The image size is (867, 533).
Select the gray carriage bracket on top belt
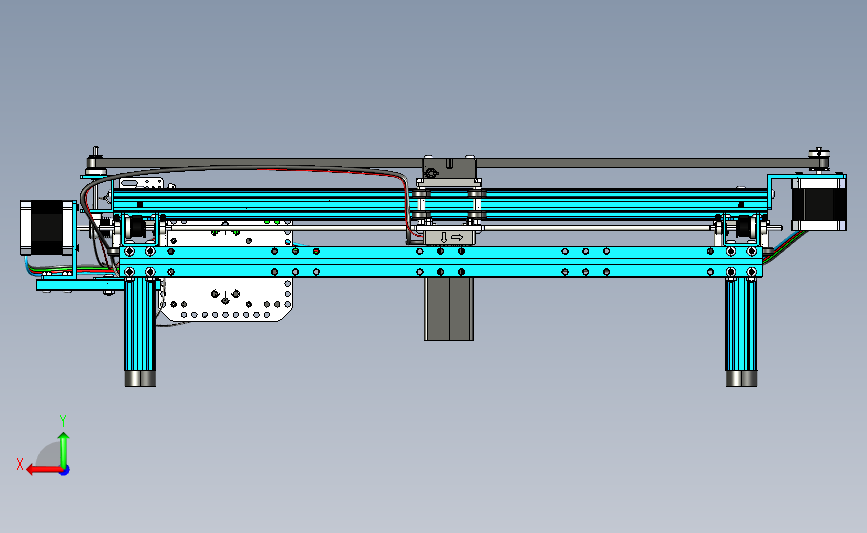coord(450,169)
